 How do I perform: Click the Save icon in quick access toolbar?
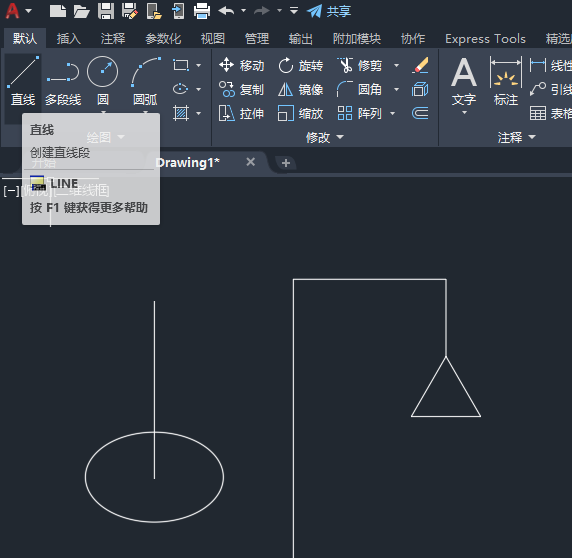pyautogui.click(x=106, y=11)
